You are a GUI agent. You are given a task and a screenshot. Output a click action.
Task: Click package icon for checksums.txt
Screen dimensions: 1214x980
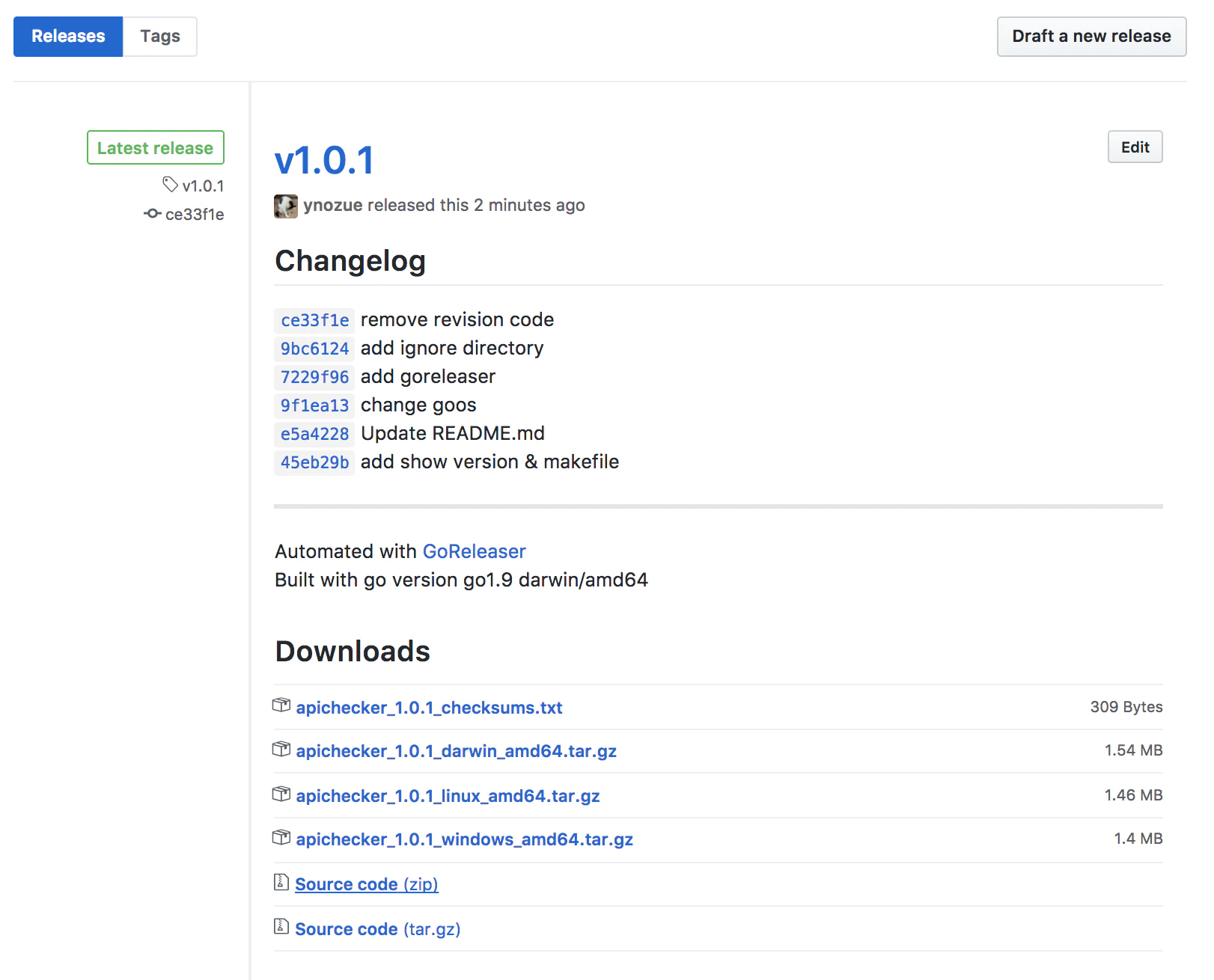[281, 705]
